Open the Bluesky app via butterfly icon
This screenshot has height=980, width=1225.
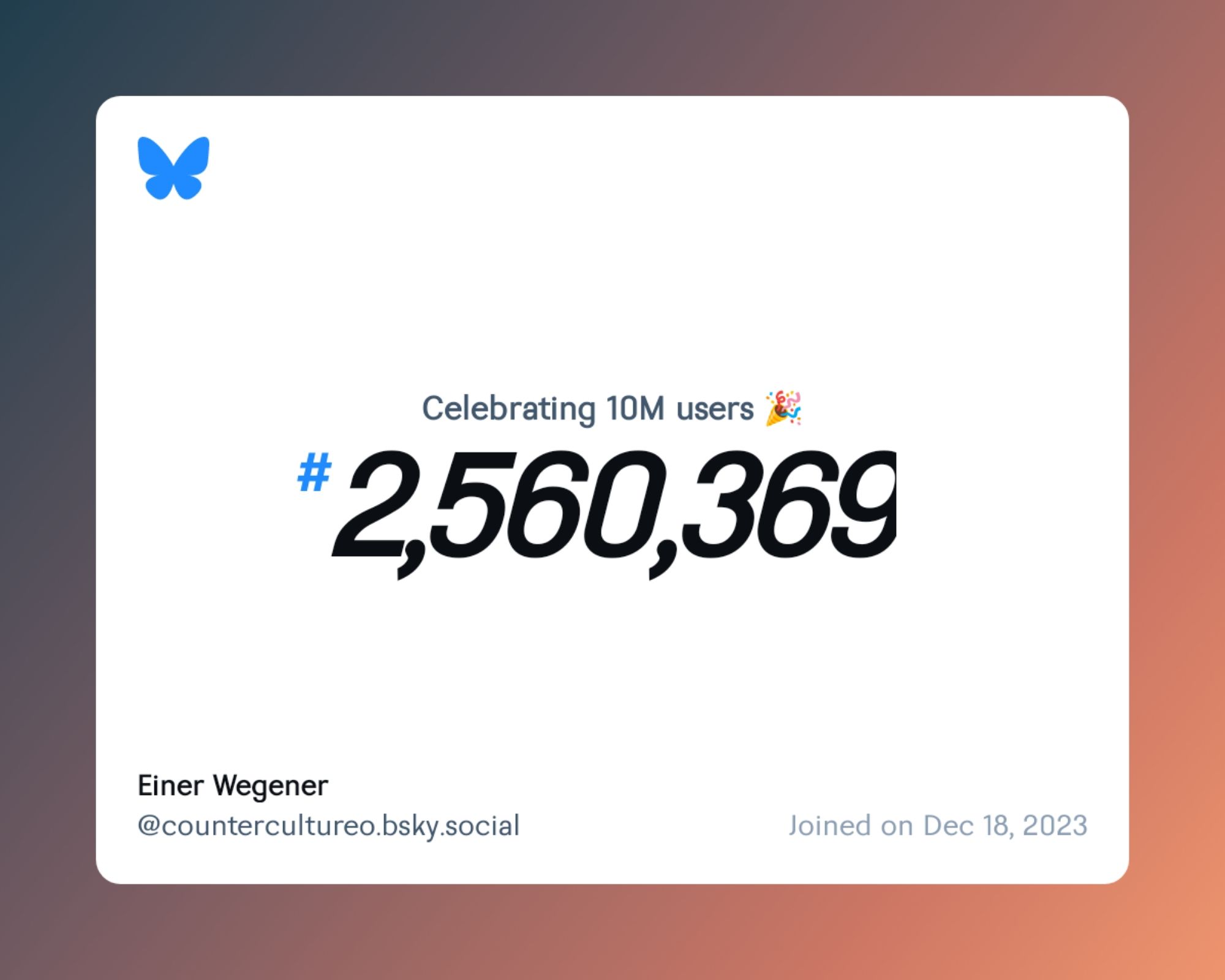[175, 169]
